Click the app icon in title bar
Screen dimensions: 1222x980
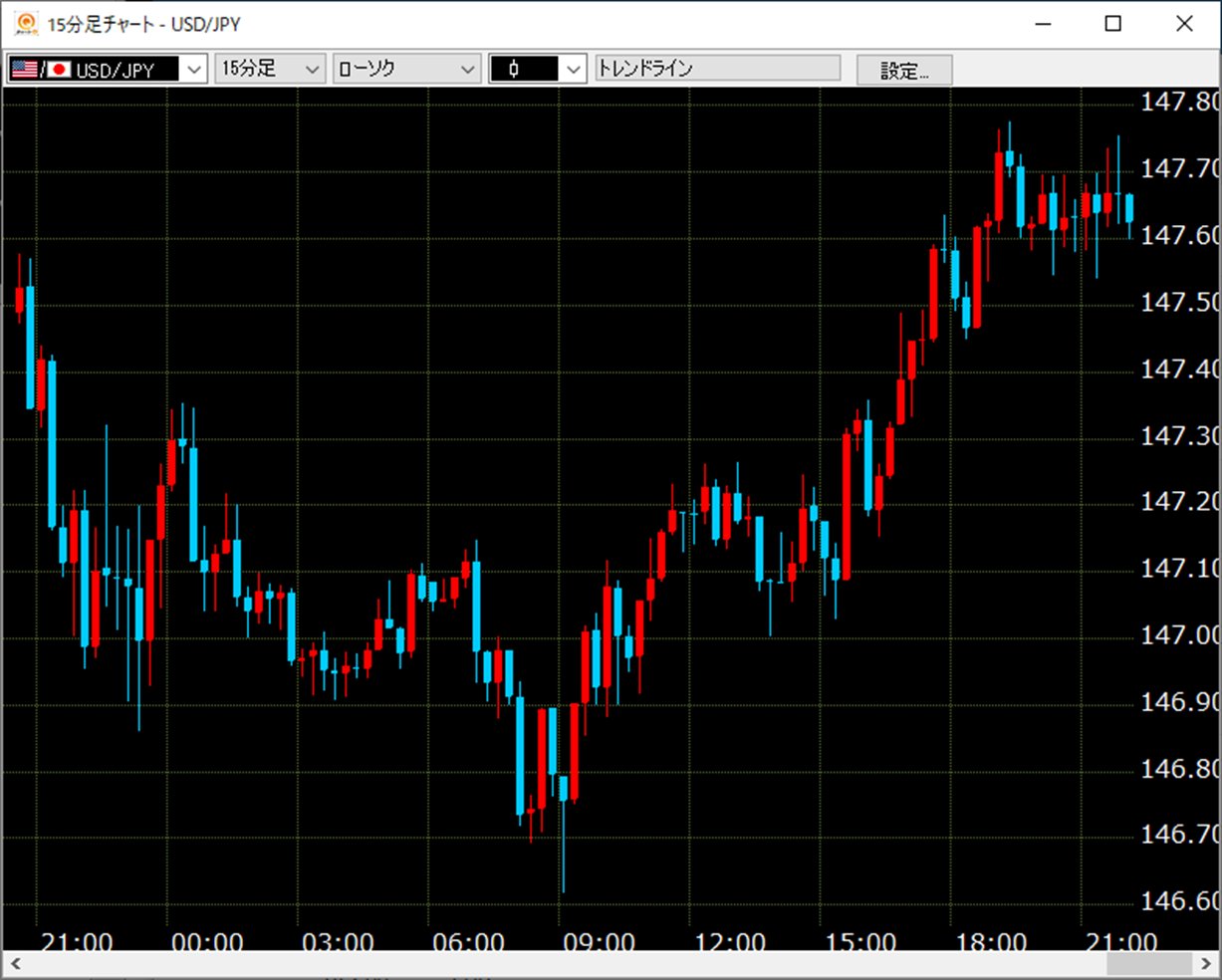point(26,23)
